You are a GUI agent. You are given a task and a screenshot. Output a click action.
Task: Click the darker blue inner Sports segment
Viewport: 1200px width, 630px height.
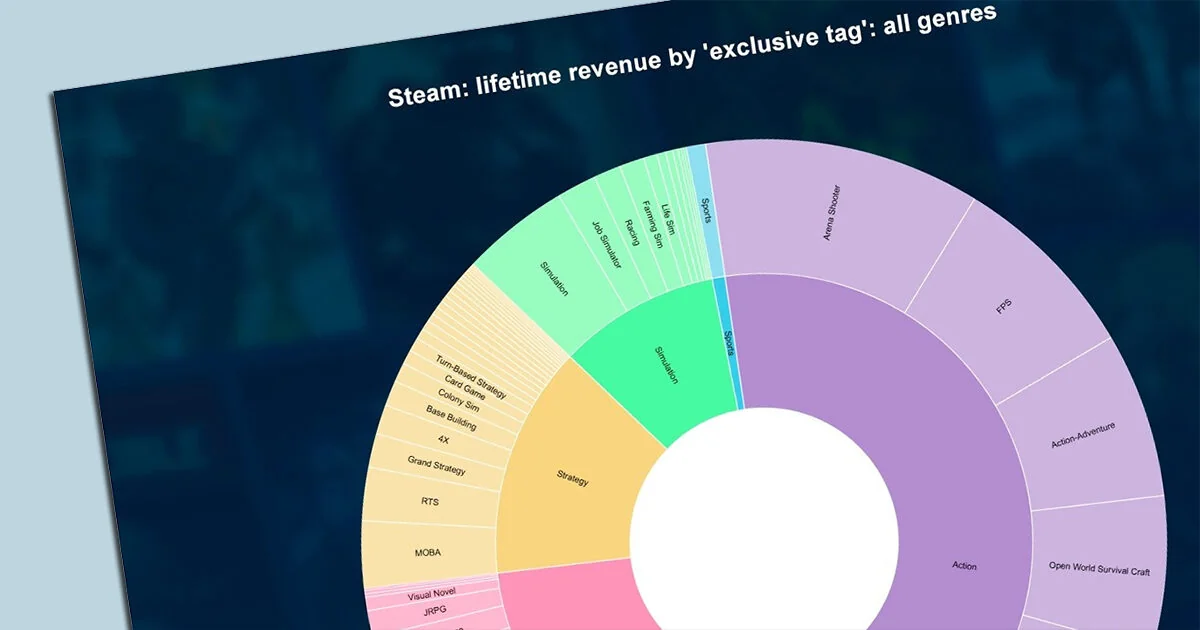[728, 343]
